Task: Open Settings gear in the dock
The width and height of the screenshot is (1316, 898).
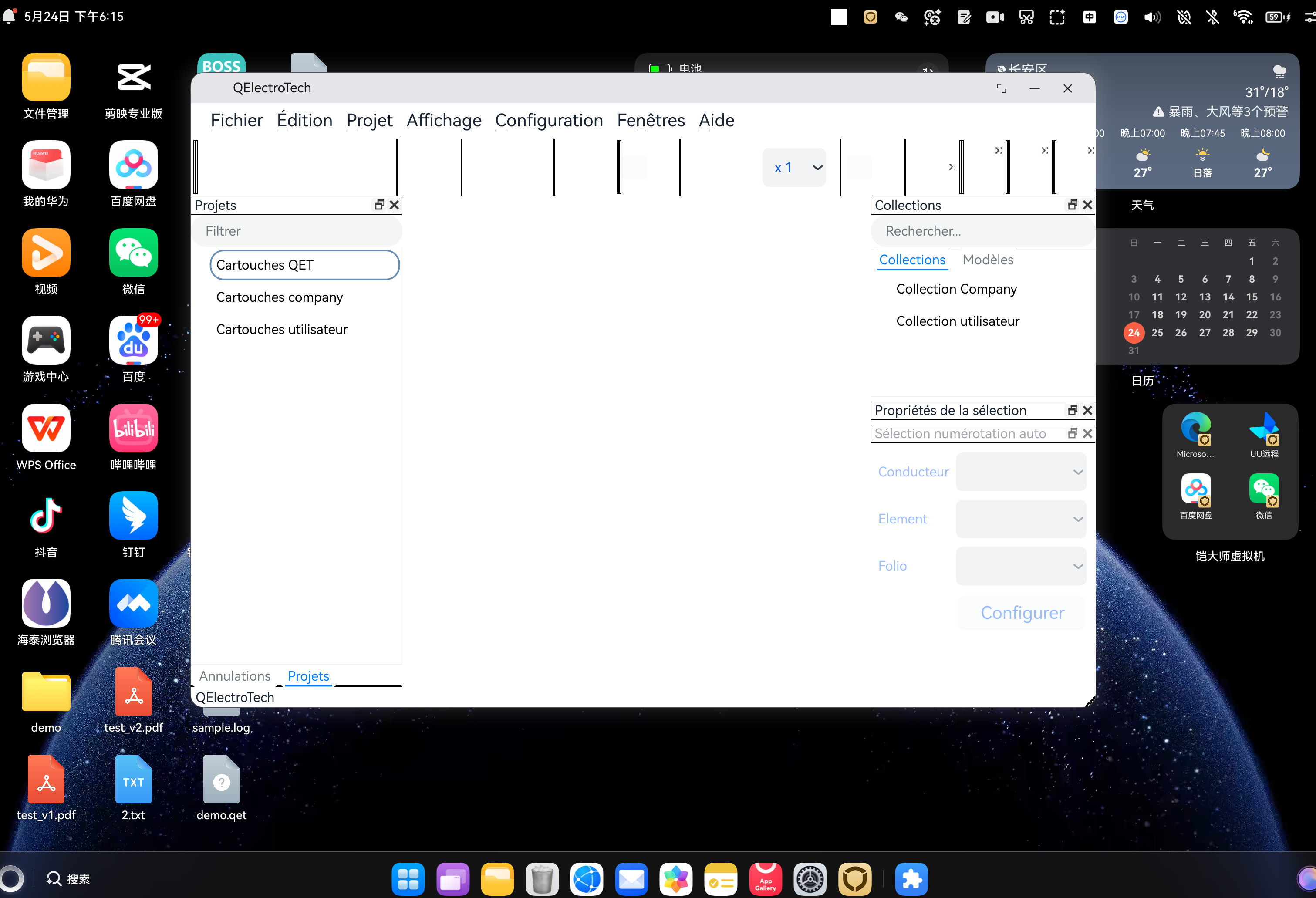Action: pos(810,879)
